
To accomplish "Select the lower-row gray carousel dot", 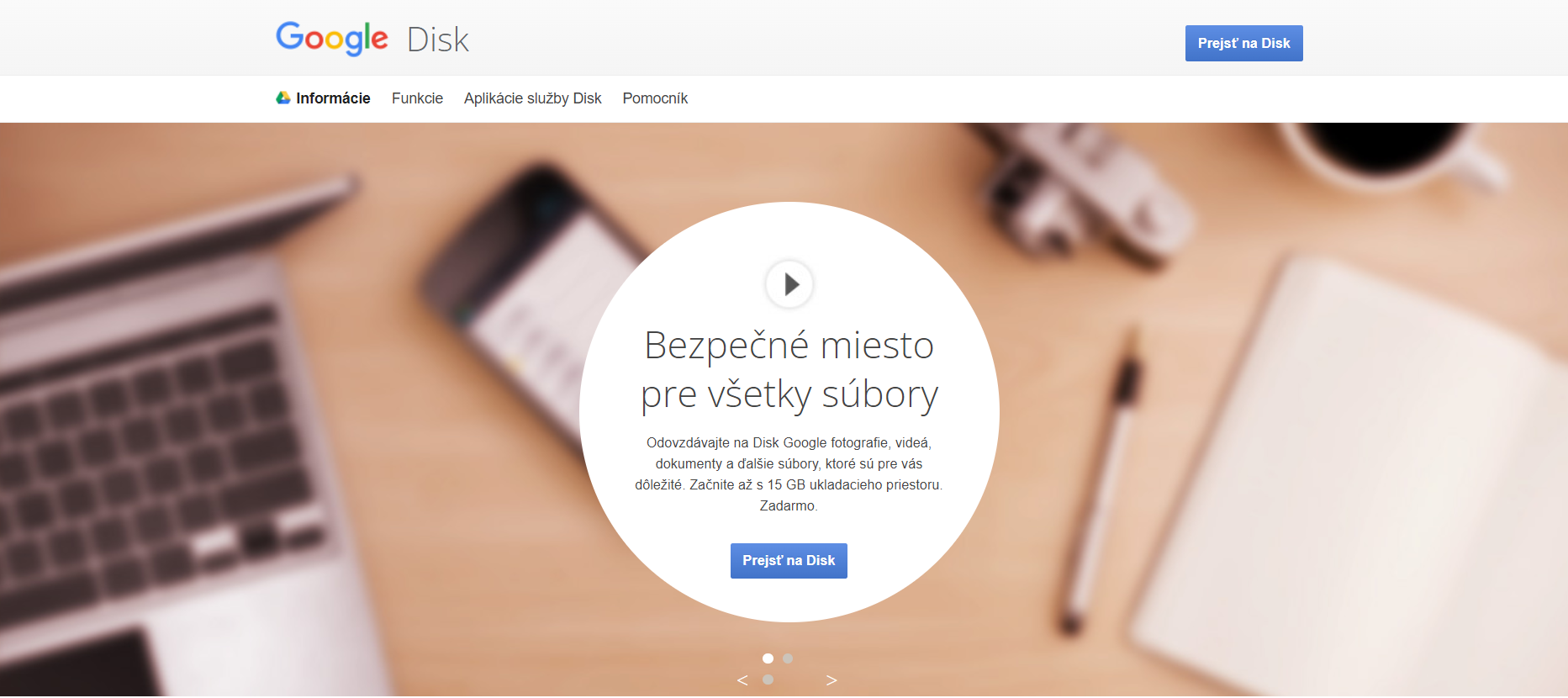I will point(768,679).
